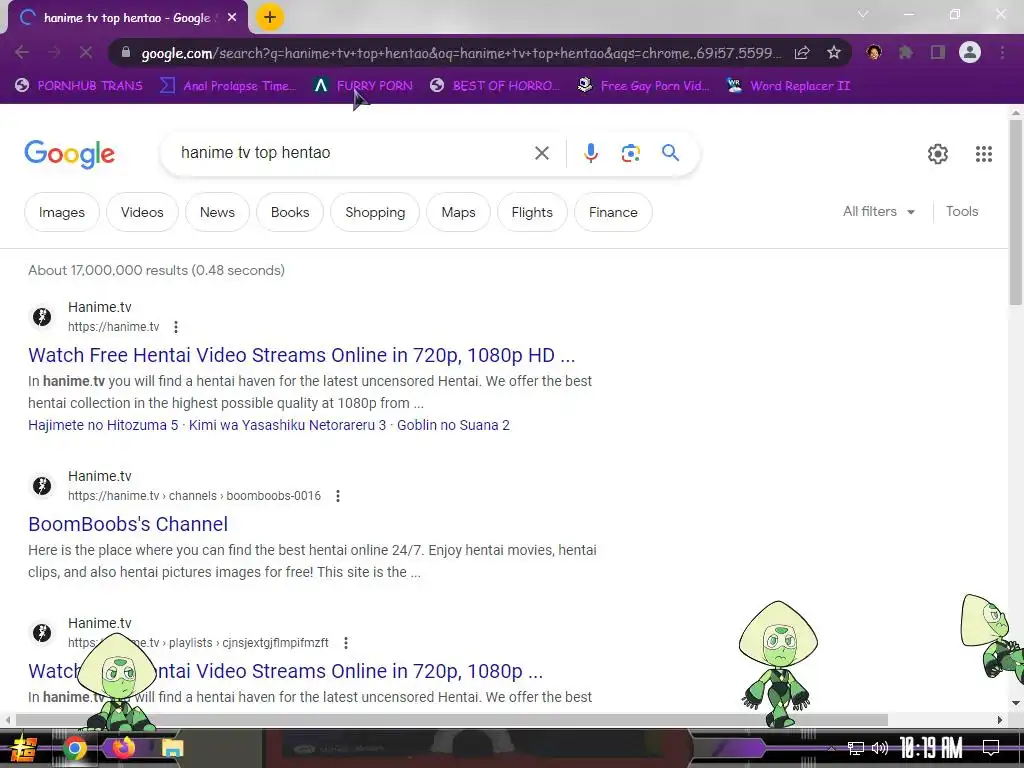Click the address bar URL
1024x768 pixels.
point(460,53)
